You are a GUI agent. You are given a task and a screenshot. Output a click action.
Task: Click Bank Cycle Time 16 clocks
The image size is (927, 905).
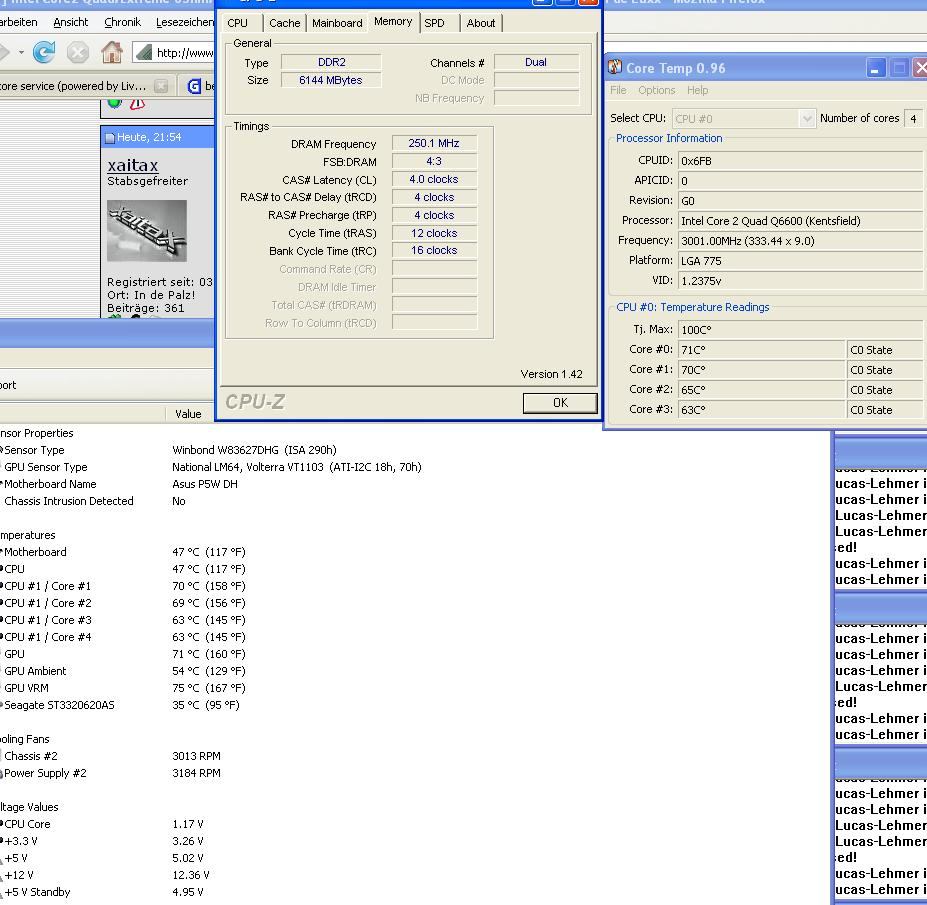point(434,251)
